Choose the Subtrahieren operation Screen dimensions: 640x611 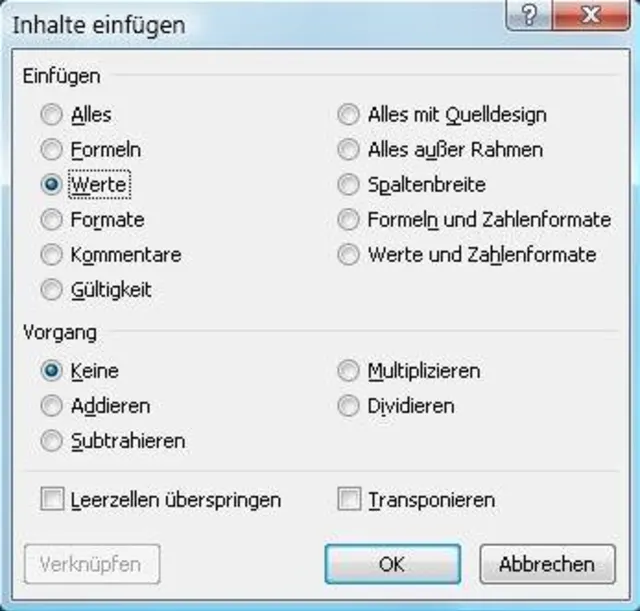tap(51, 441)
